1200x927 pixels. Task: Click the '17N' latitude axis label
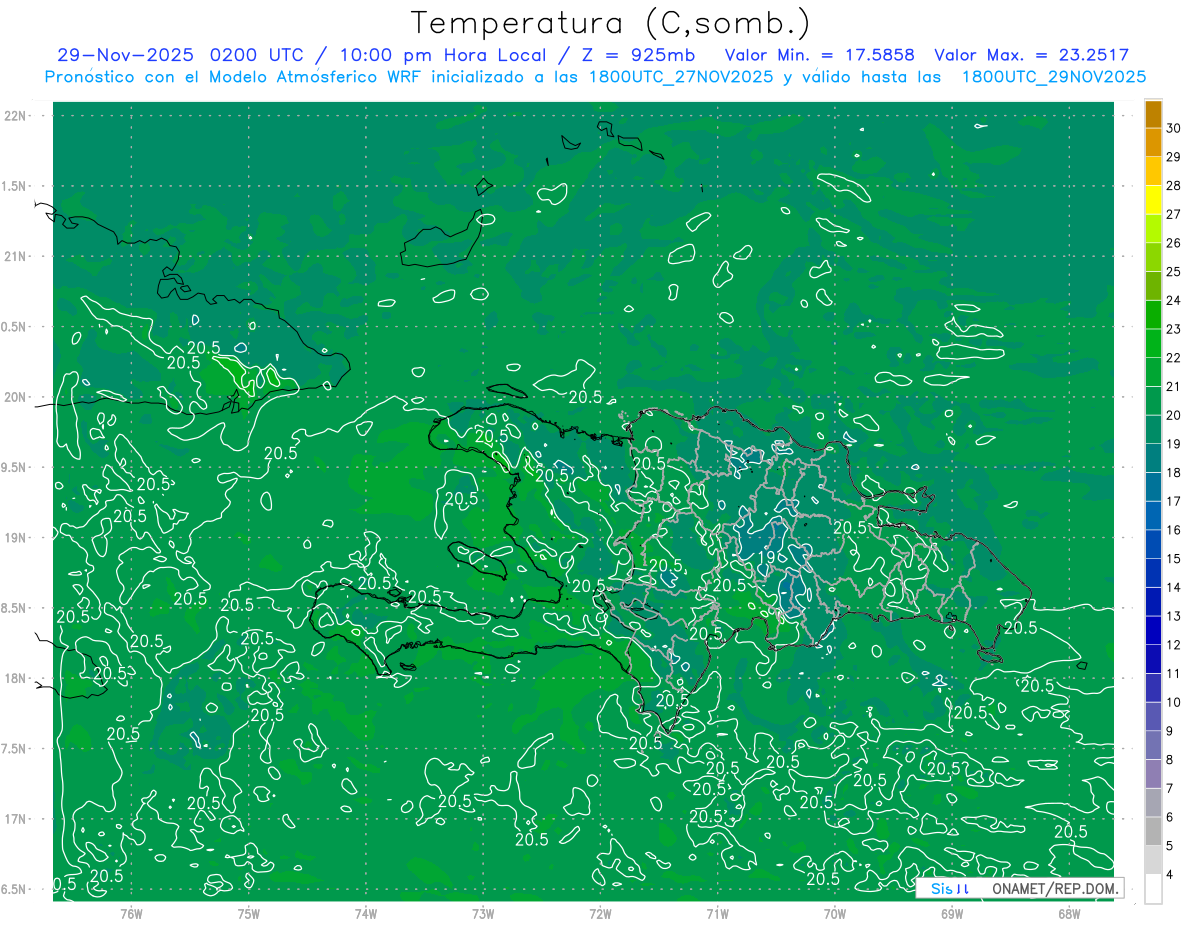15,819
